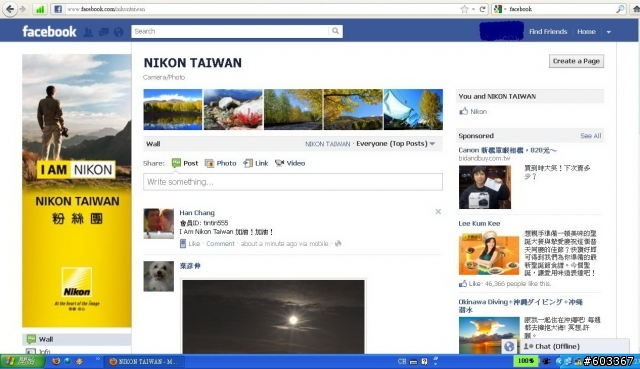The width and height of the screenshot is (640, 369).
Task: Click the Video share option label
Action: (x=296, y=163)
